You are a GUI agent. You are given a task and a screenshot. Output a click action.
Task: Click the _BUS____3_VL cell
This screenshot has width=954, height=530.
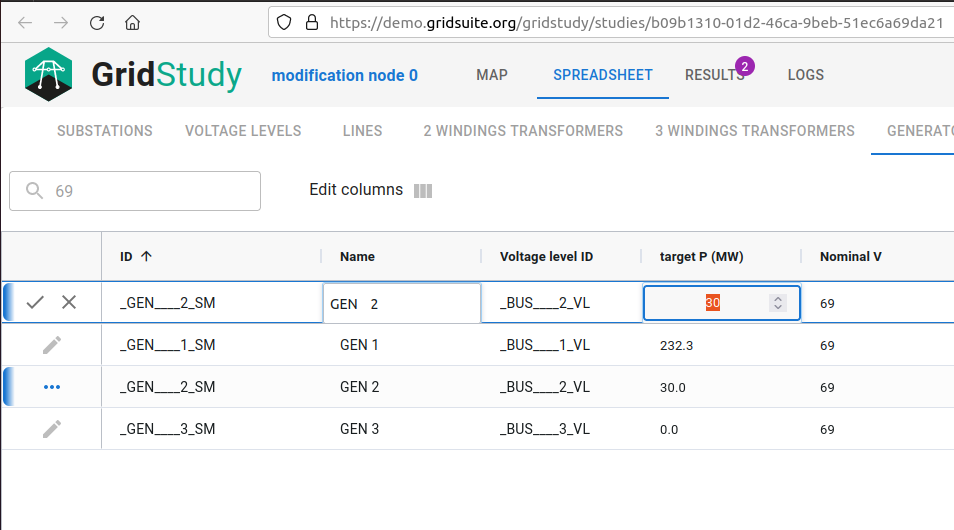(545, 429)
